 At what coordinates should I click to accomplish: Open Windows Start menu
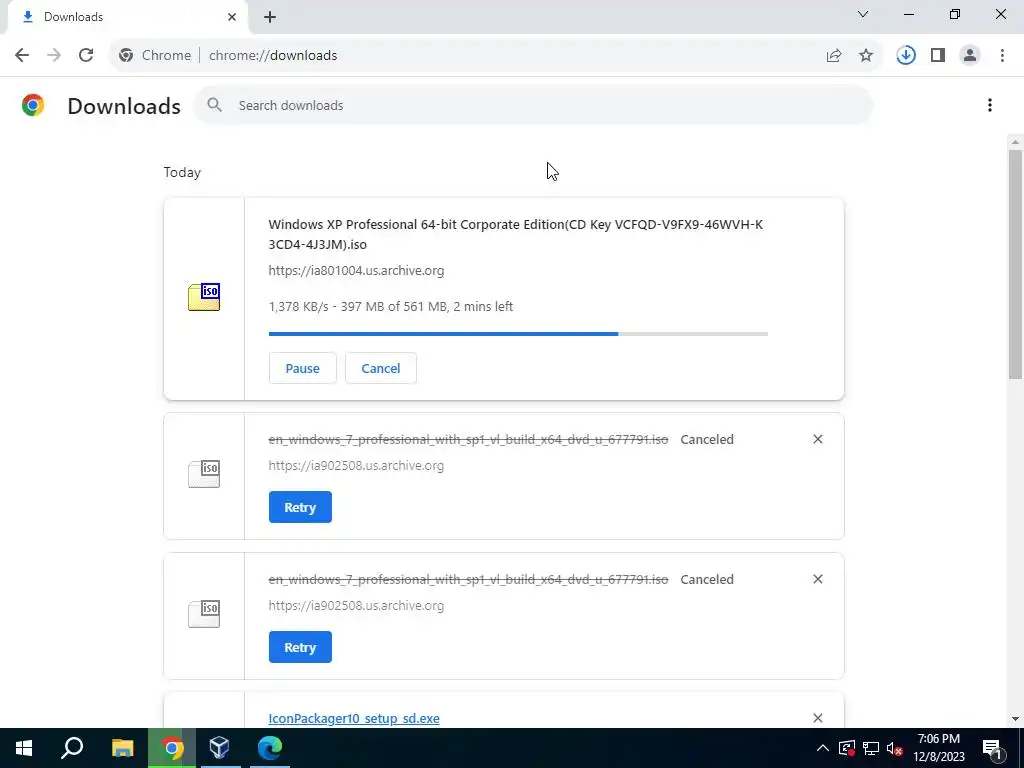pos(24,748)
